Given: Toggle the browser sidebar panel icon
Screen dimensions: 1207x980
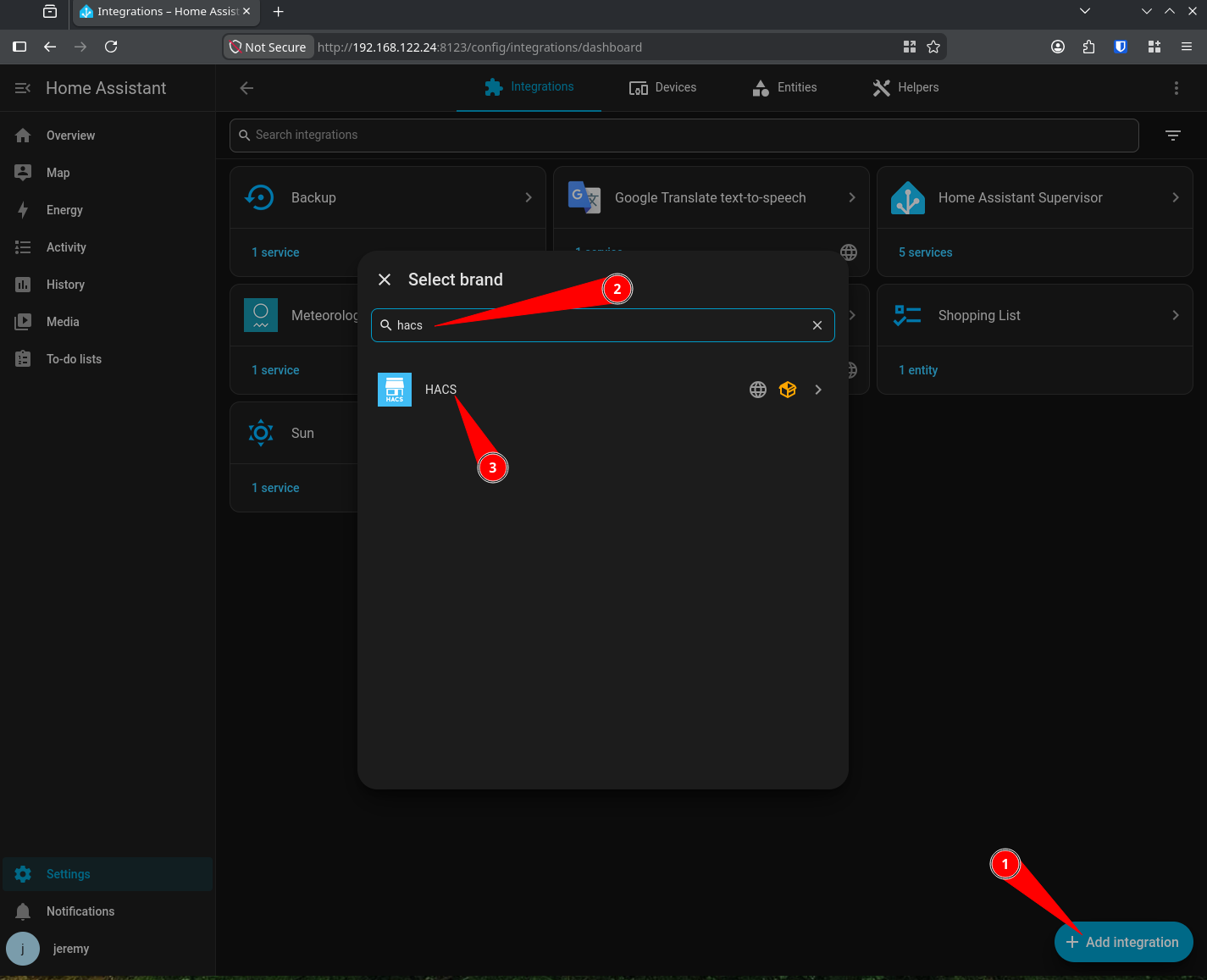Looking at the screenshot, I should tap(19, 47).
